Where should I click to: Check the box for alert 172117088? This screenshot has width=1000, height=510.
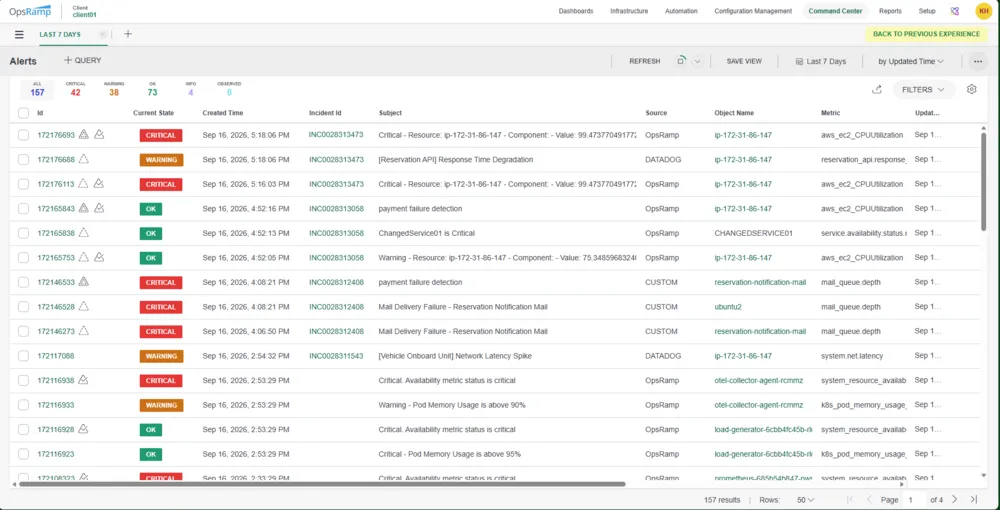[x=23, y=356]
